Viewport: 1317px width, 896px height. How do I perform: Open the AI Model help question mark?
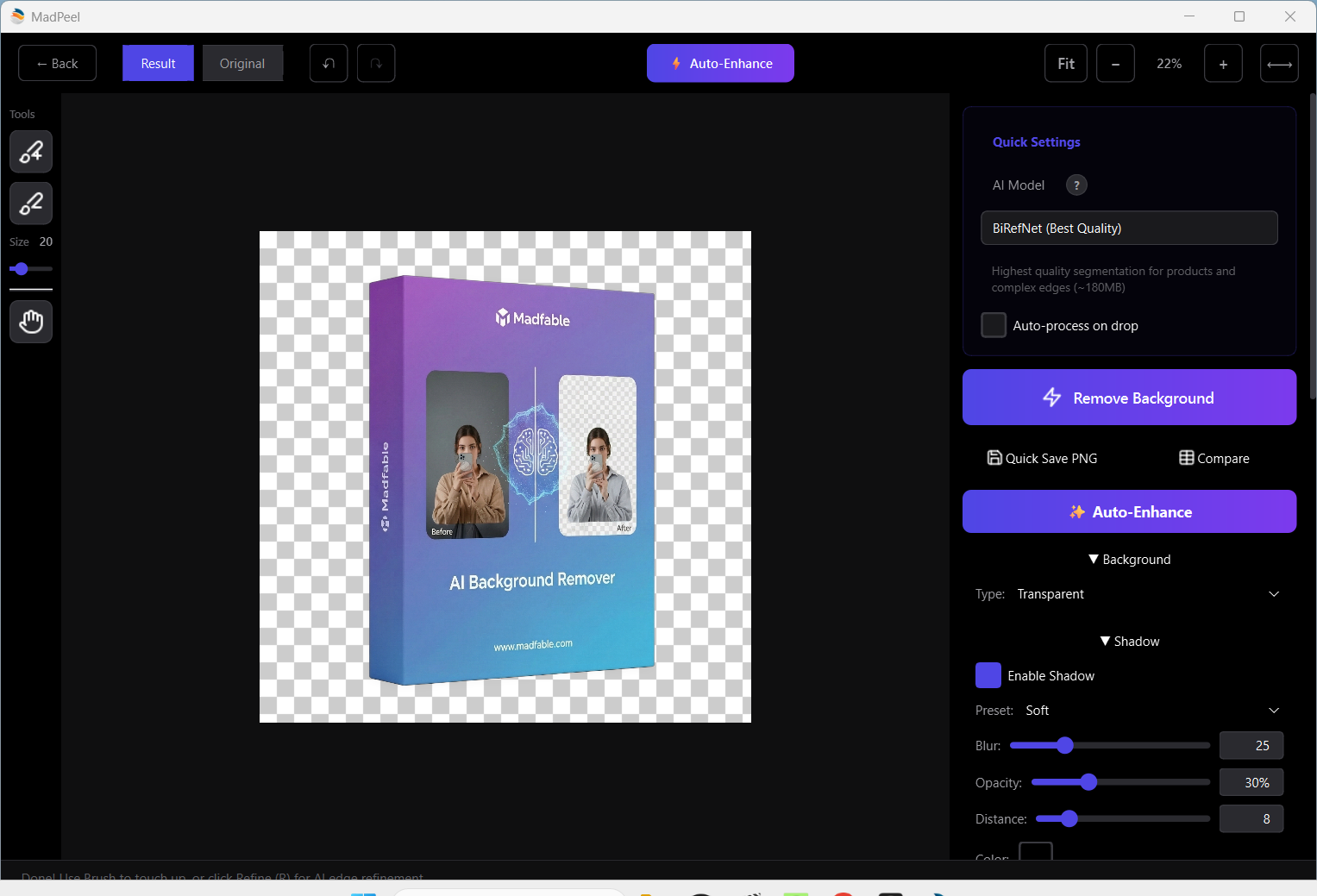pos(1076,185)
